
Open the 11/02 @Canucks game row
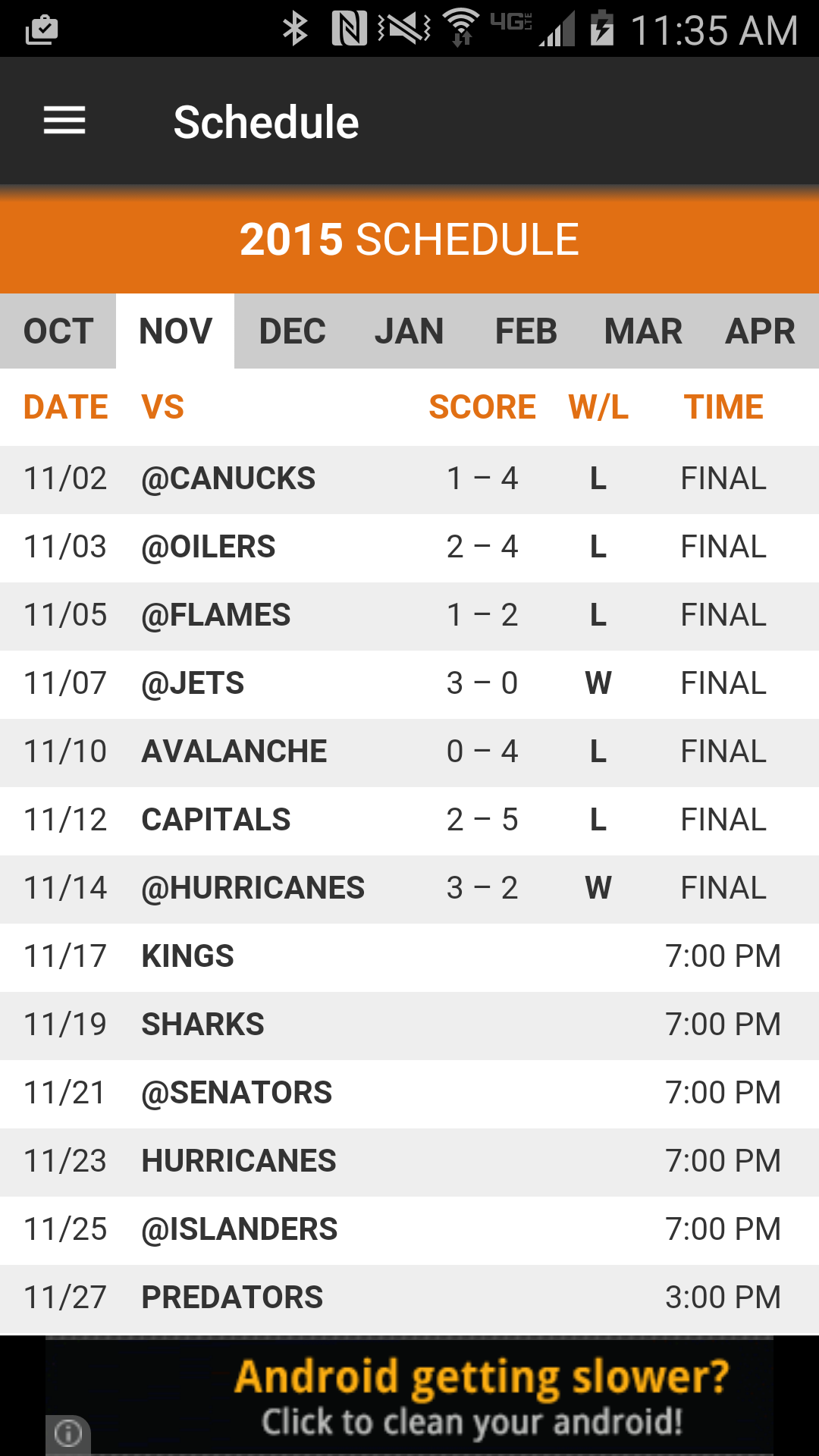coord(409,479)
